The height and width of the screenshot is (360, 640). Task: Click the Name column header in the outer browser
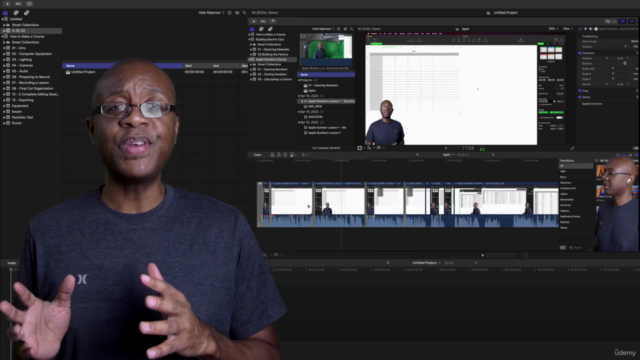[122, 66]
